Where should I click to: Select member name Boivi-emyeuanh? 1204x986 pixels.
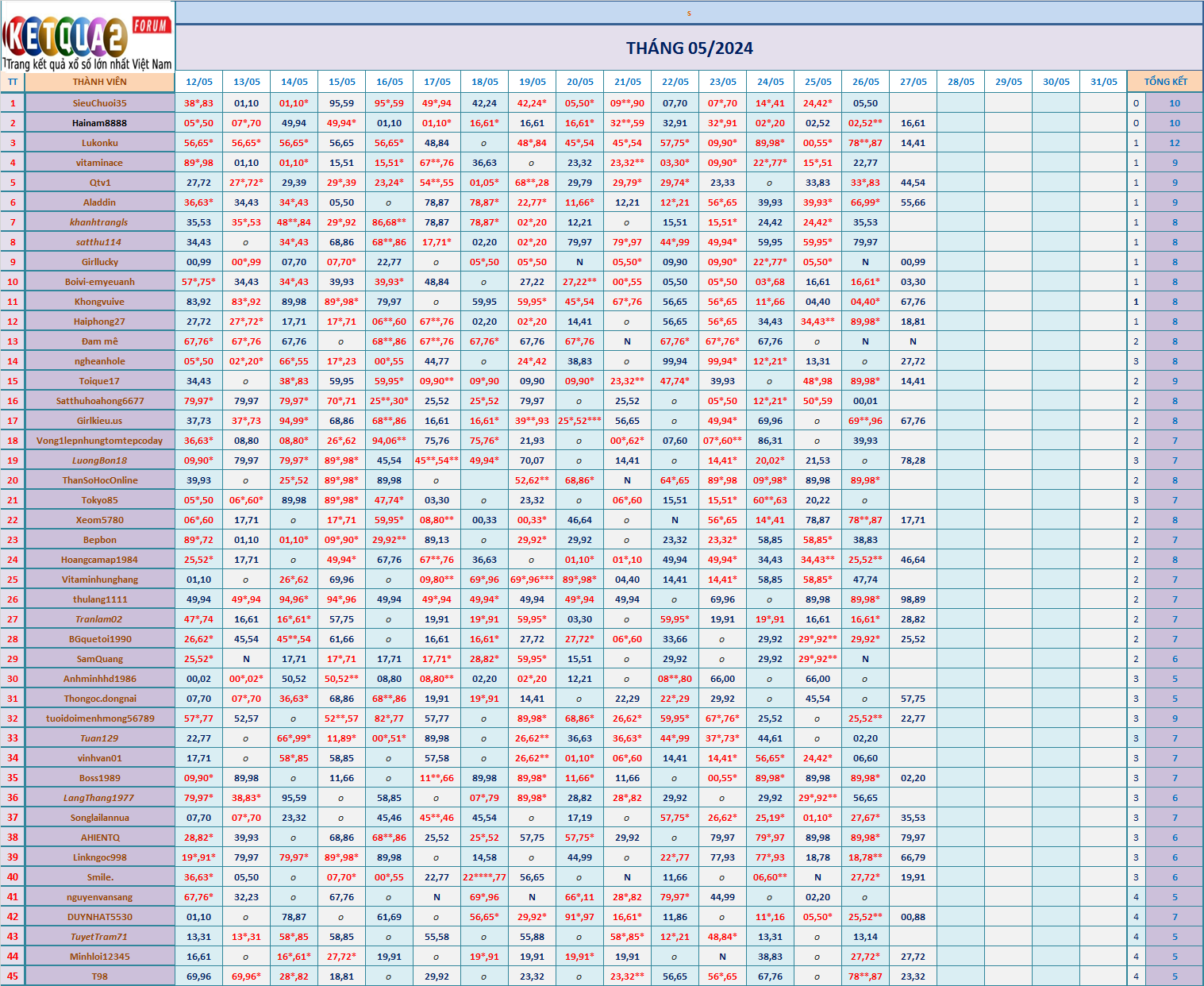click(100, 282)
